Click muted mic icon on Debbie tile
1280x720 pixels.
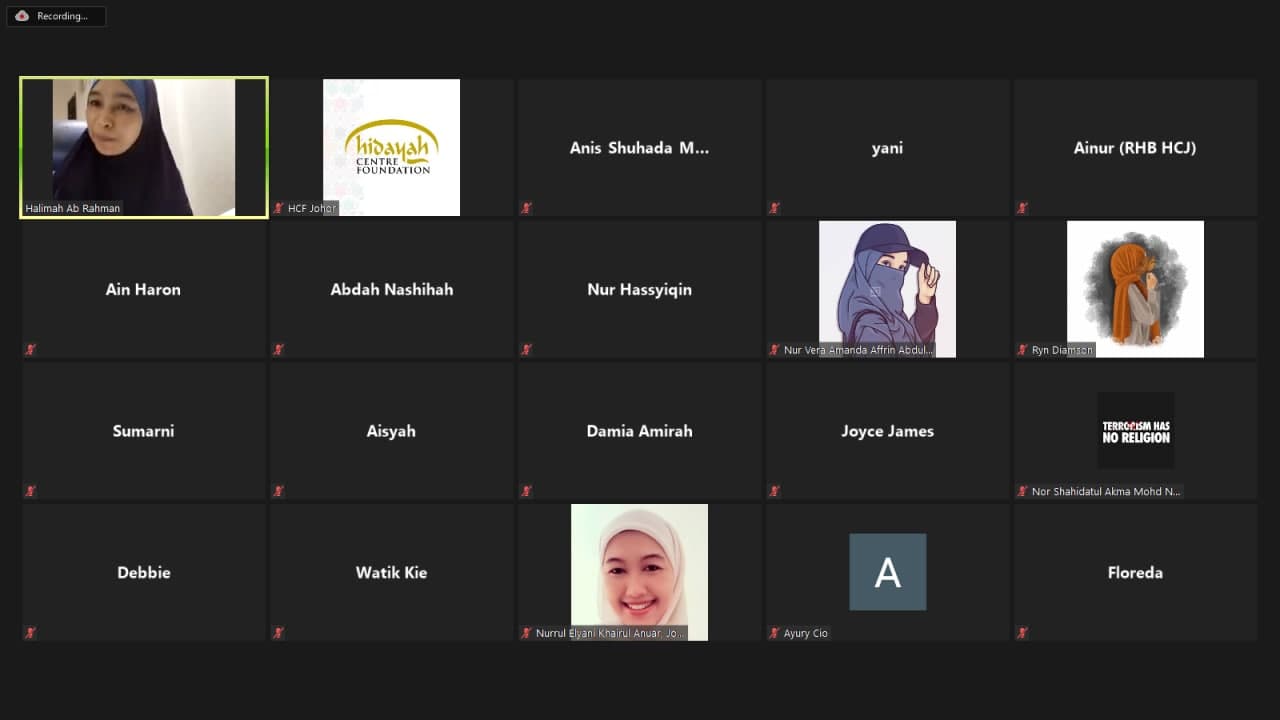(x=31, y=633)
